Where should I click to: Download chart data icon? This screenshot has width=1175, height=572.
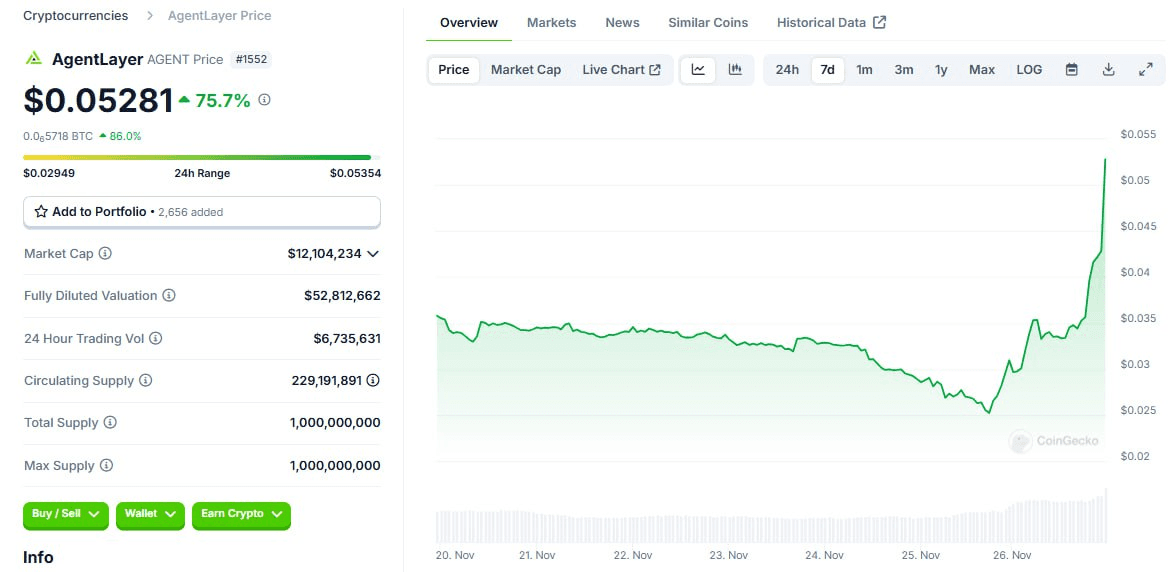point(1108,70)
